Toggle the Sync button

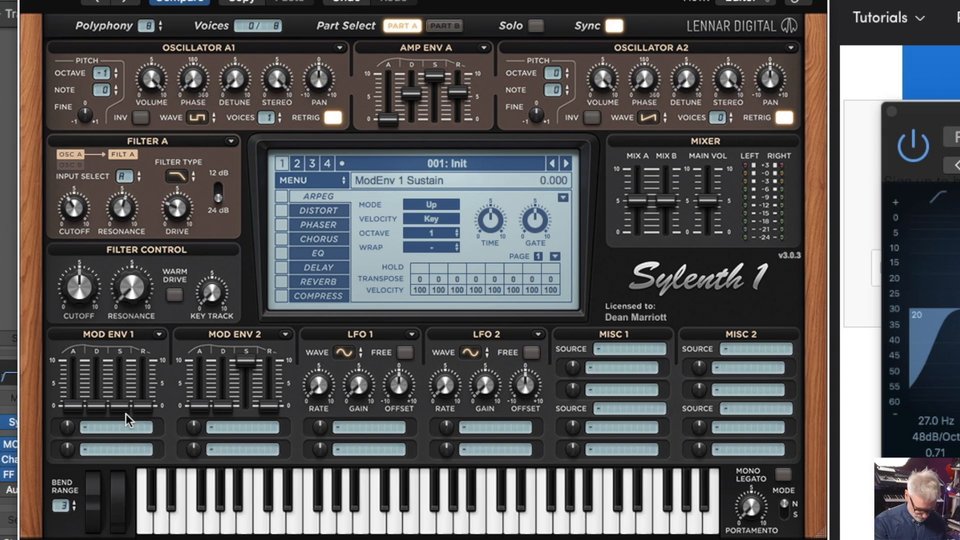pos(614,26)
